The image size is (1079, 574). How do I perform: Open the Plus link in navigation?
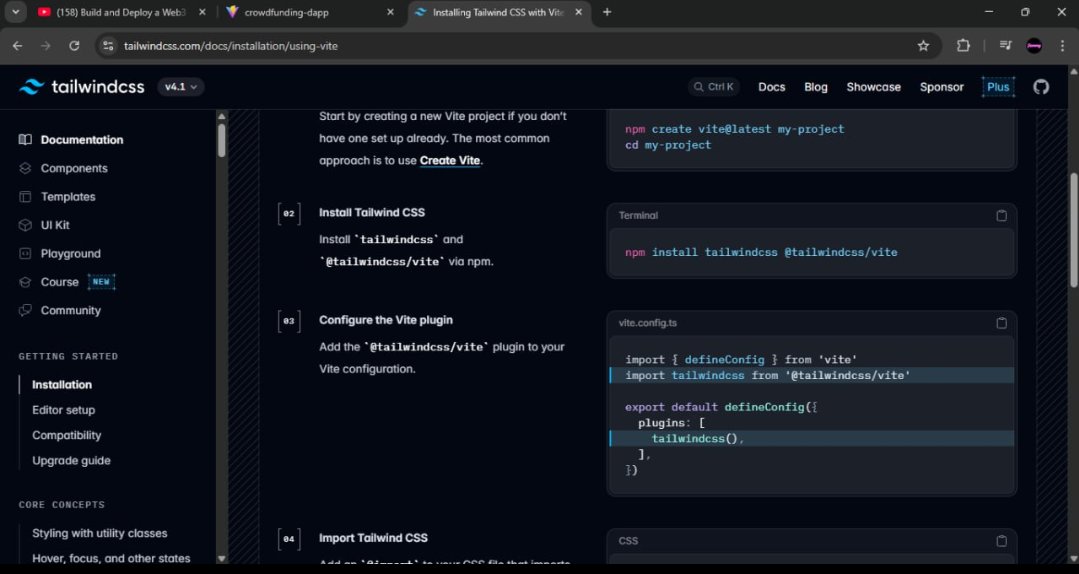[998, 87]
